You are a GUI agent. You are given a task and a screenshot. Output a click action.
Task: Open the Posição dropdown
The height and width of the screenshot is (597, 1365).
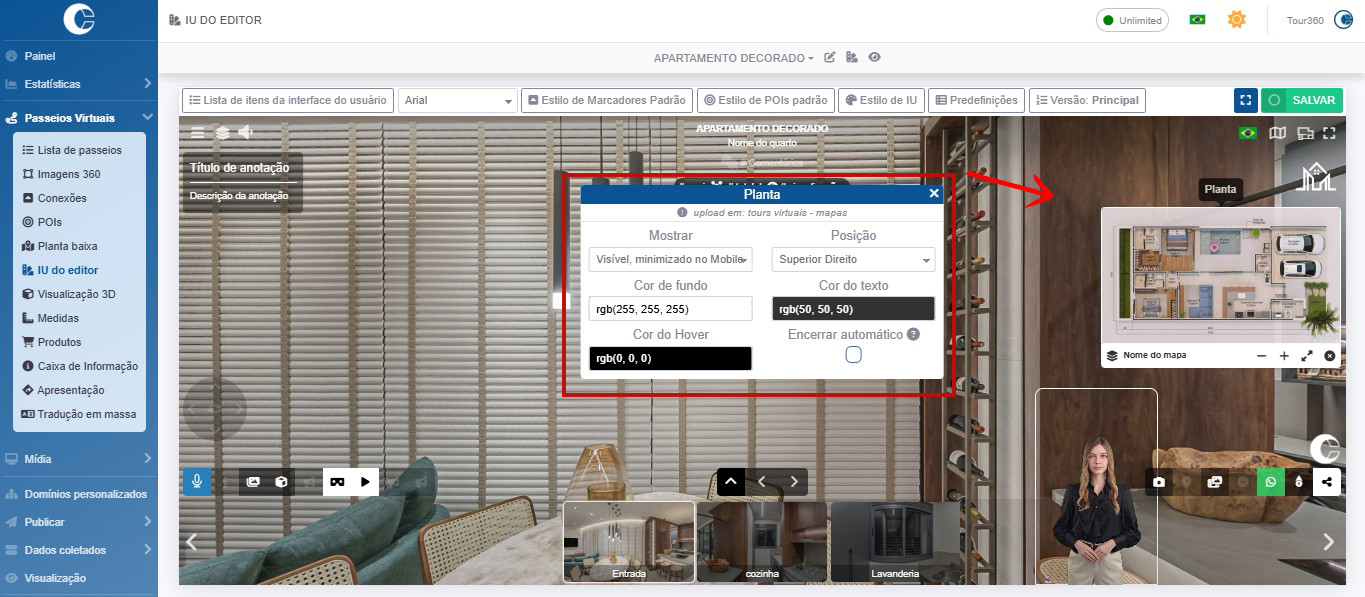click(853, 260)
